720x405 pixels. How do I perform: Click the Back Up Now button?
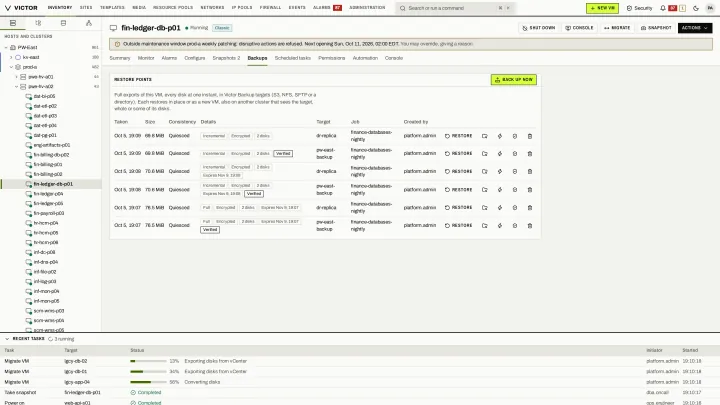point(513,79)
